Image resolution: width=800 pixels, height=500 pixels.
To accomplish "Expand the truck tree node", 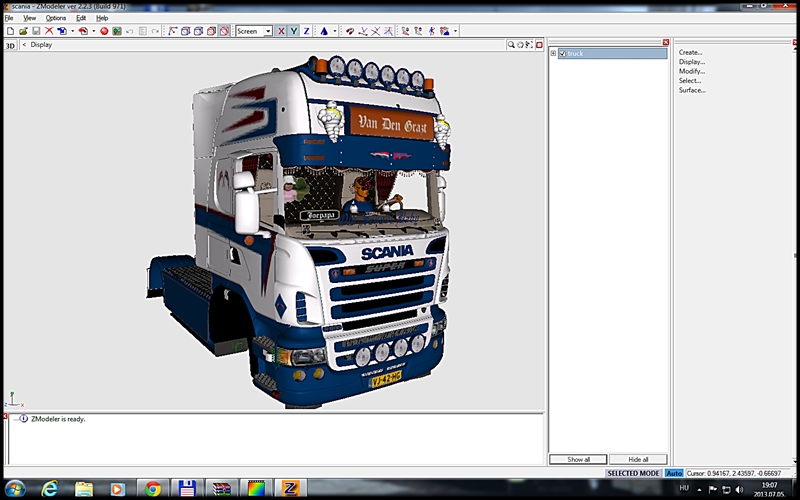I will pyautogui.click(x=554, y=53).
